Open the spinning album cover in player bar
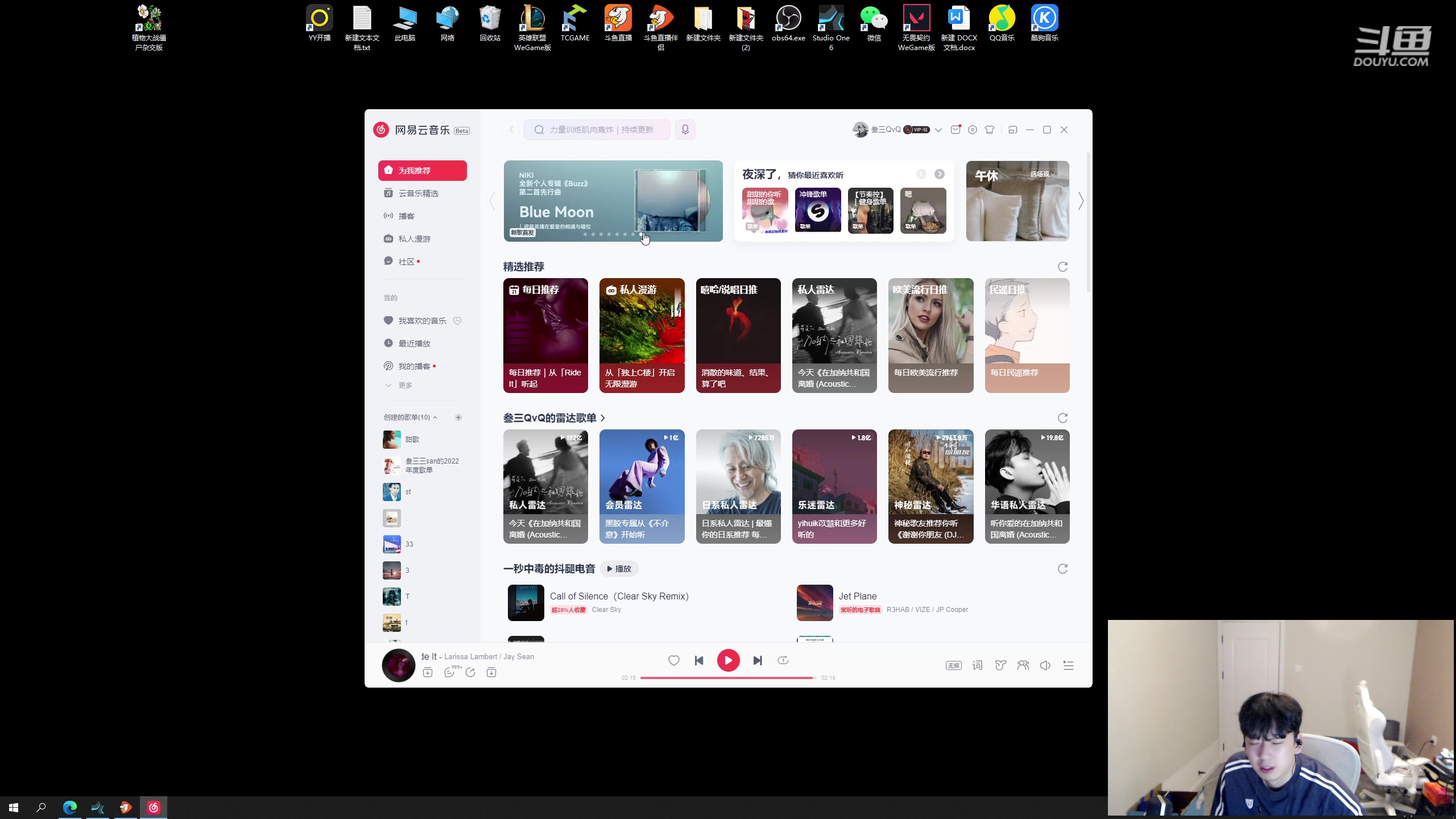Viewport: 1456px width, 819px height. (x=398, y=665)
